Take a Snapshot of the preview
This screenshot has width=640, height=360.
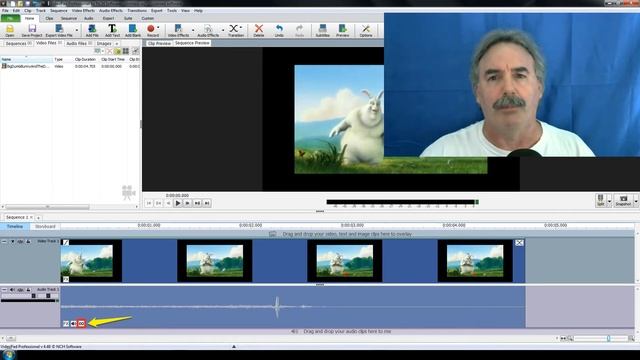623,200
